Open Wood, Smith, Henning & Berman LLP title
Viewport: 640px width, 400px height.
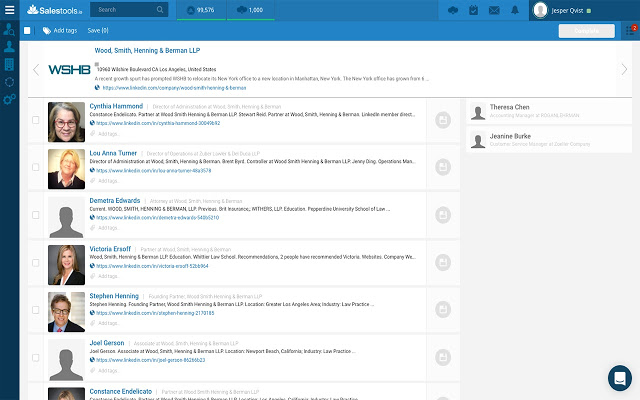147,51
